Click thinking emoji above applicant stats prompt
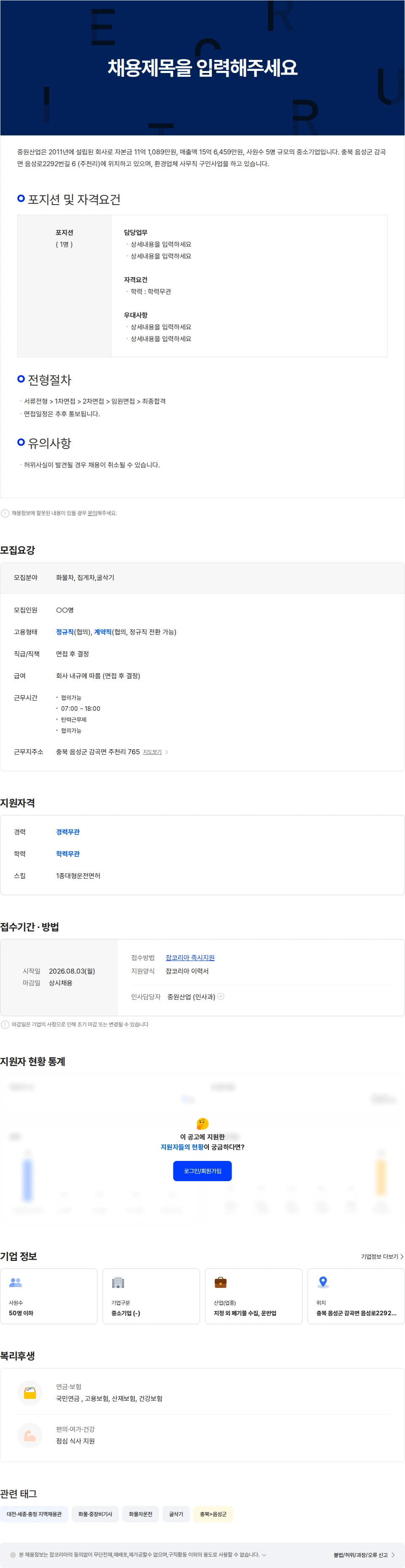This screenshot has height=1568, width=405. (x=202, y=1123)
